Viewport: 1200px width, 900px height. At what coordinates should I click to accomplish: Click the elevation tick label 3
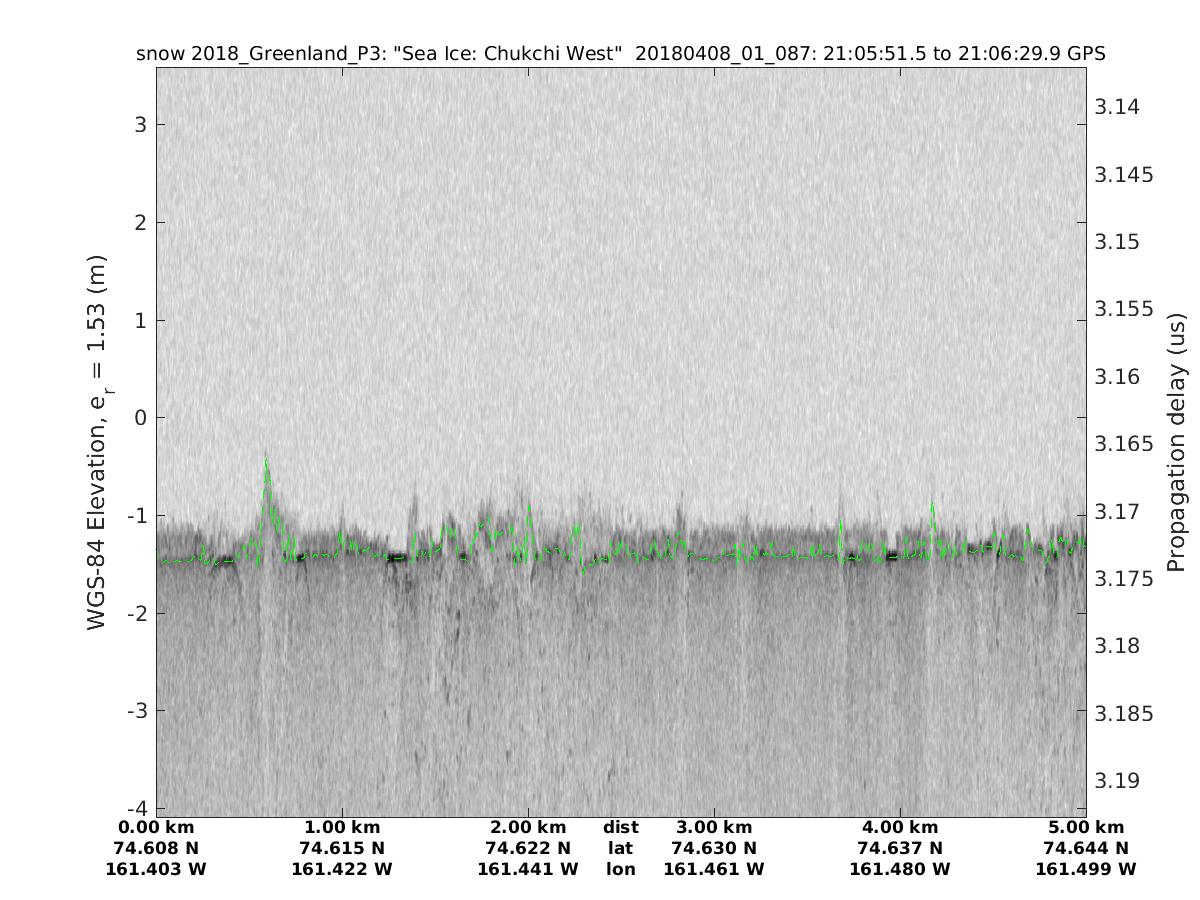point(142,125)
